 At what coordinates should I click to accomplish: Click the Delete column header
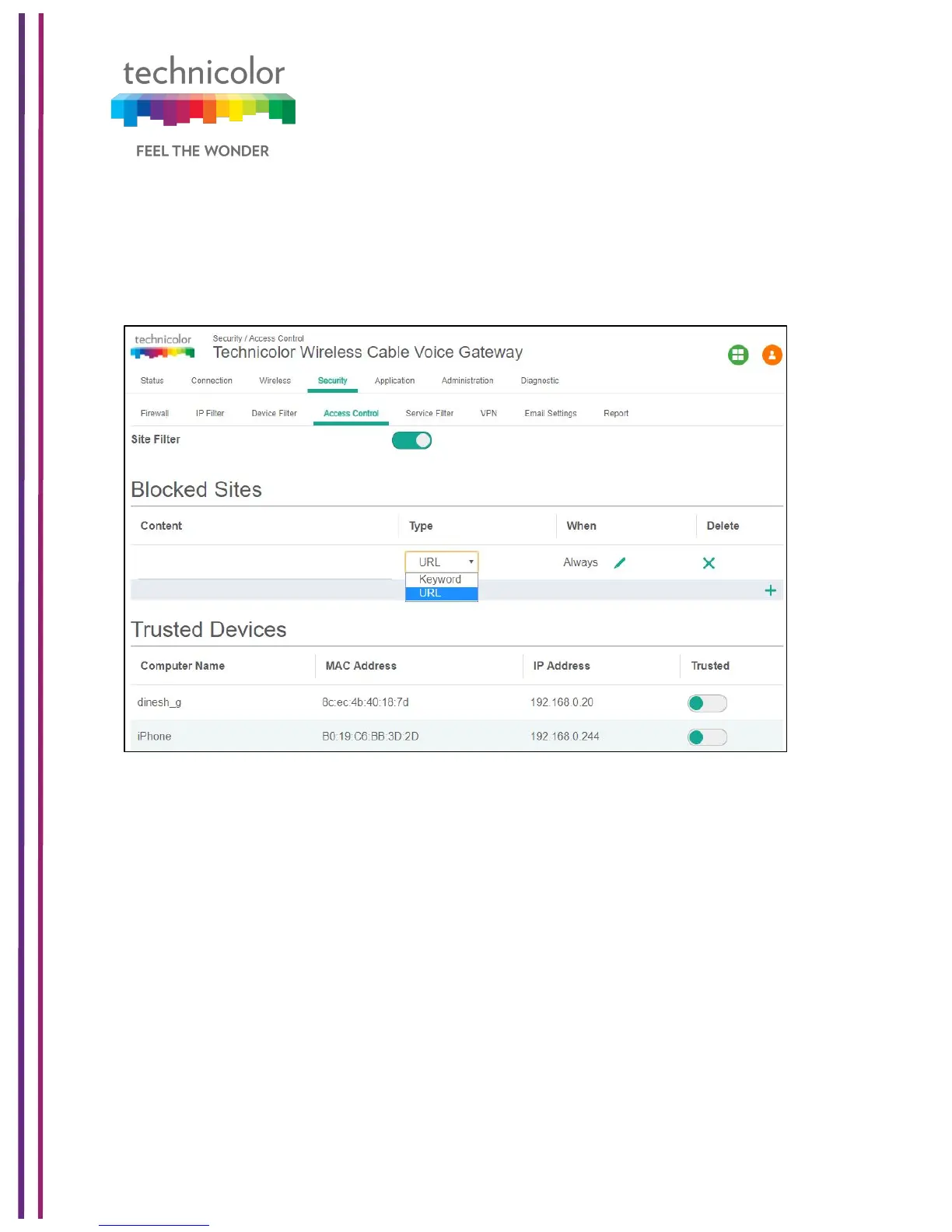[x=723, y=526]
